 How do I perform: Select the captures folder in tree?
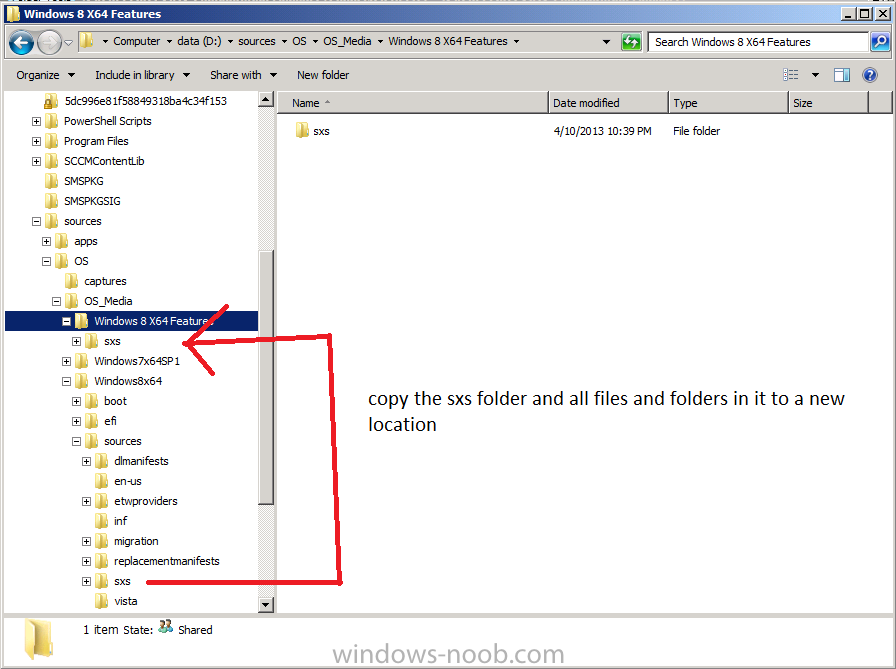point(105,281)
